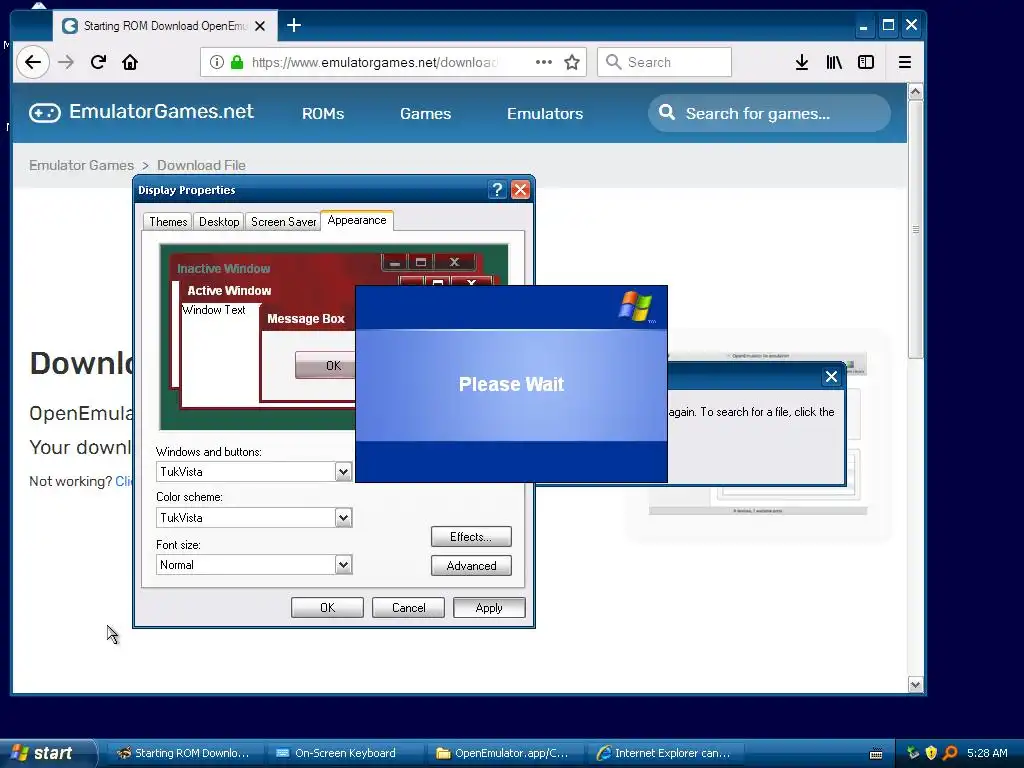1024x768 pixels.
Task: Expand the Font size dropdown
Action: click(343, 565)
